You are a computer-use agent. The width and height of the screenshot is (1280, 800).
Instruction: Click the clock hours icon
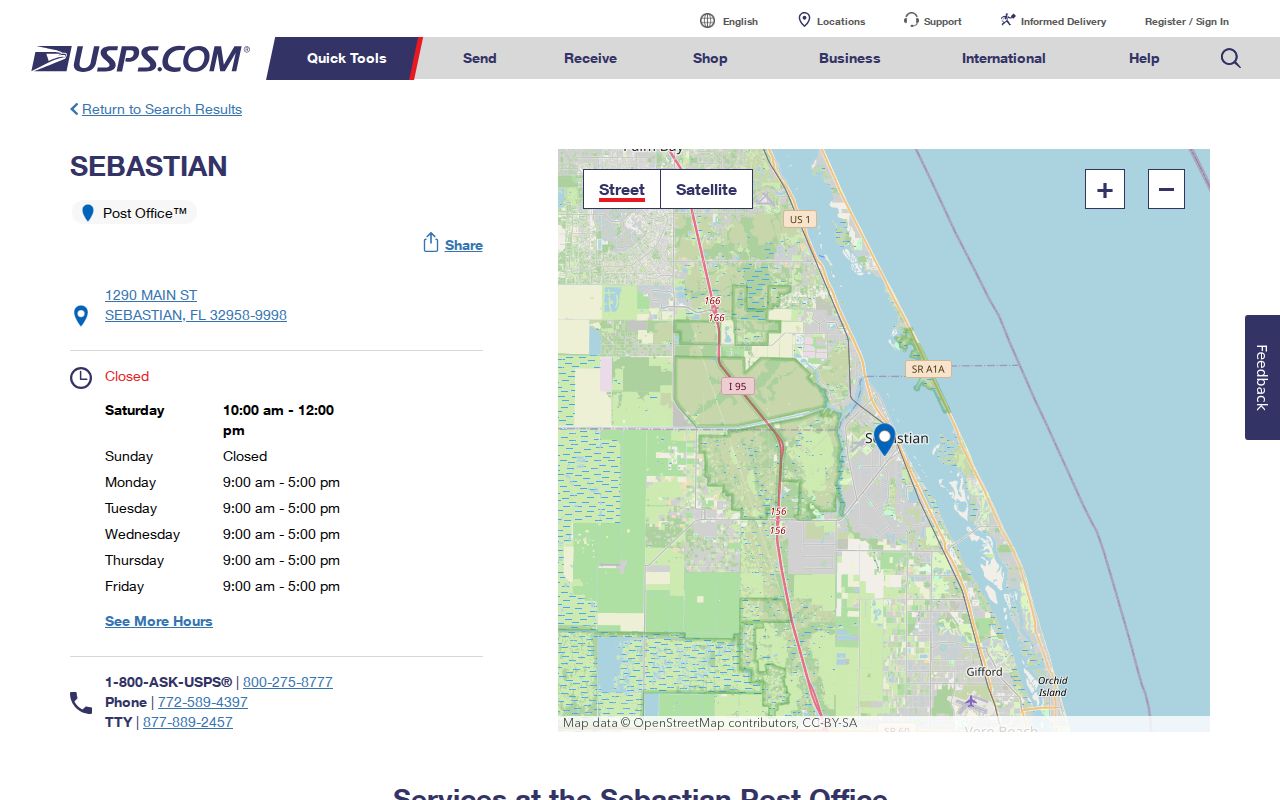coord(81,378)
